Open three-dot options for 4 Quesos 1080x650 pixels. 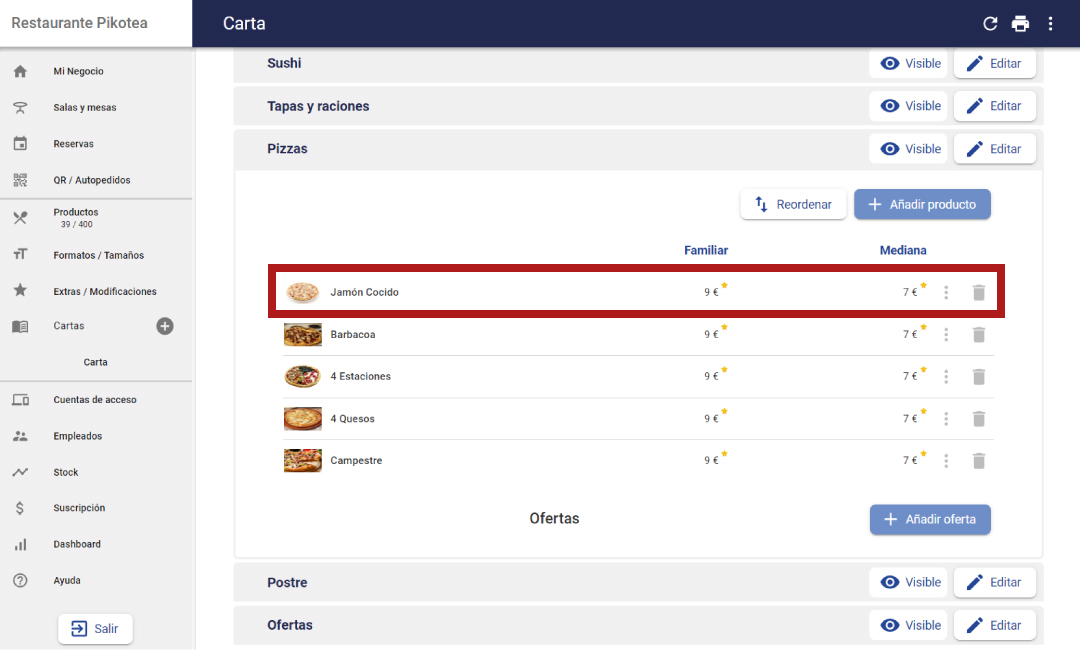(x=946, y=419)
